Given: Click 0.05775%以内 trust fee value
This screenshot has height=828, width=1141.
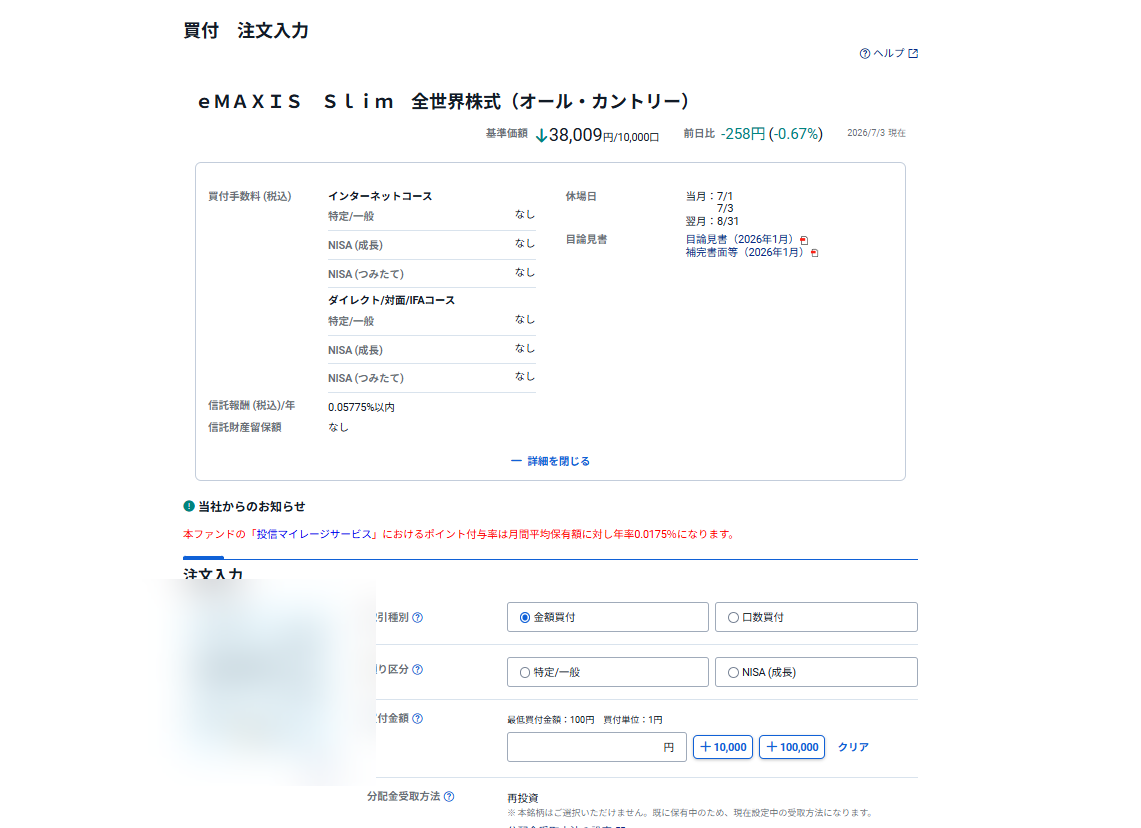Looking at the screenshot, I should pyautogui.click(x=361, y=407).
